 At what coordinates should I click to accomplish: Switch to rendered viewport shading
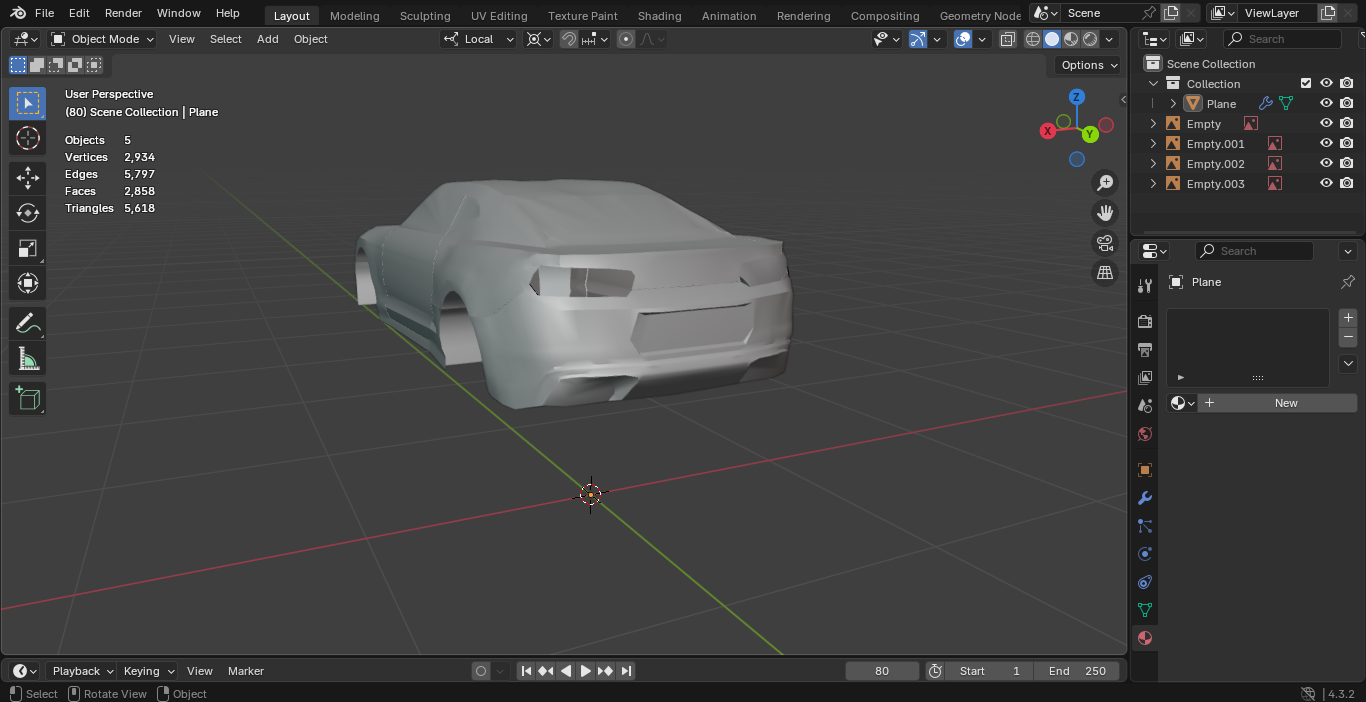1090,39
